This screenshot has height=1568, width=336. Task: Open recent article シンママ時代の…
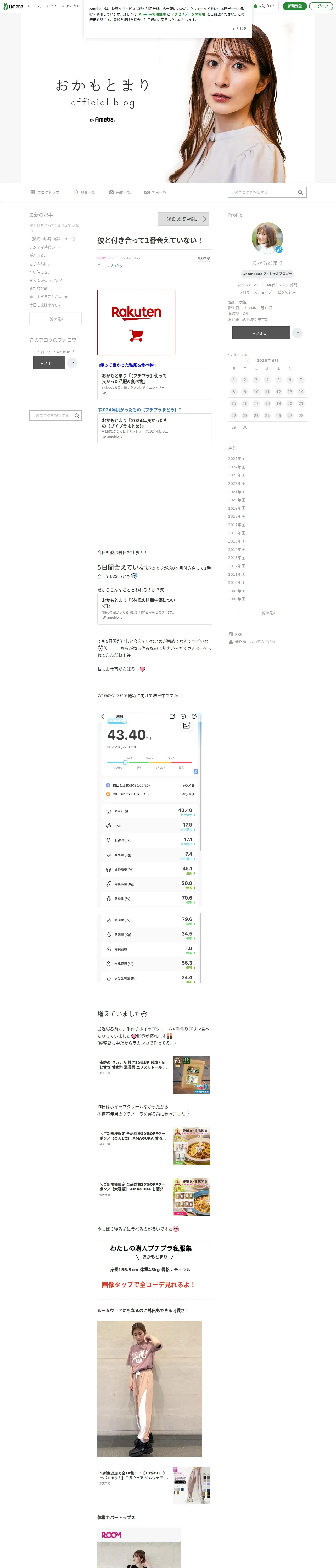click(x=45, y=247)
